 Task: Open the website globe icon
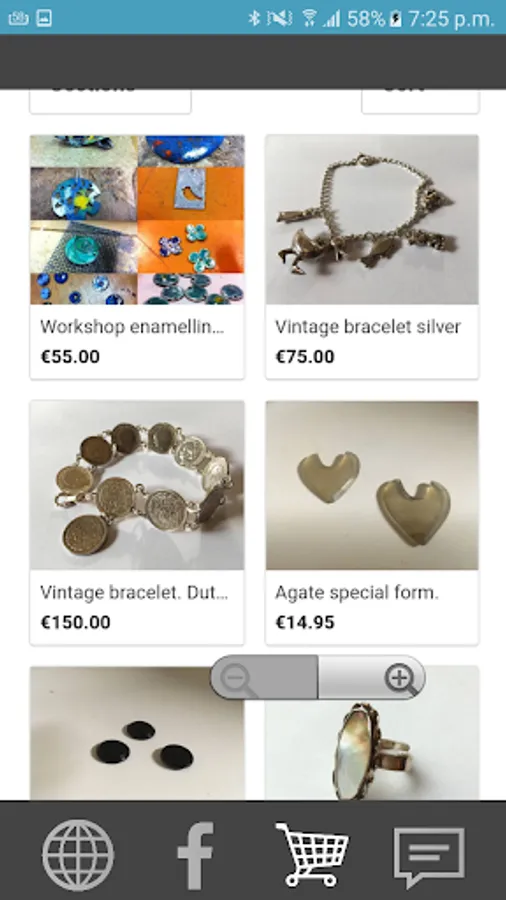coord(78,855)
